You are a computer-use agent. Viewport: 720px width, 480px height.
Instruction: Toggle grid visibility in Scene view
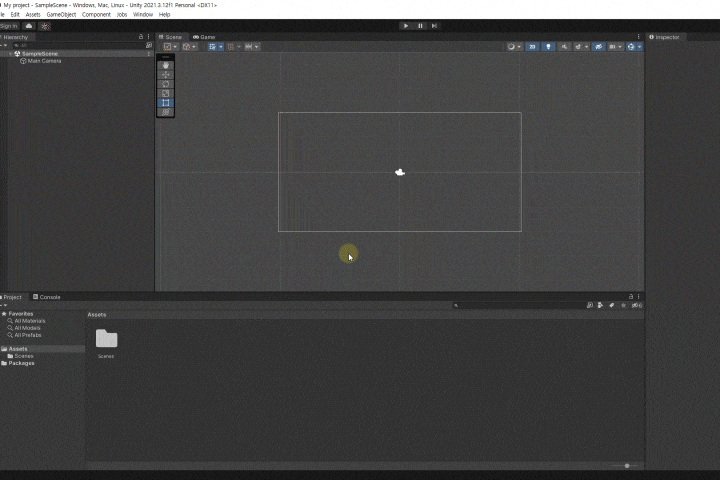[x=212, y=47]
